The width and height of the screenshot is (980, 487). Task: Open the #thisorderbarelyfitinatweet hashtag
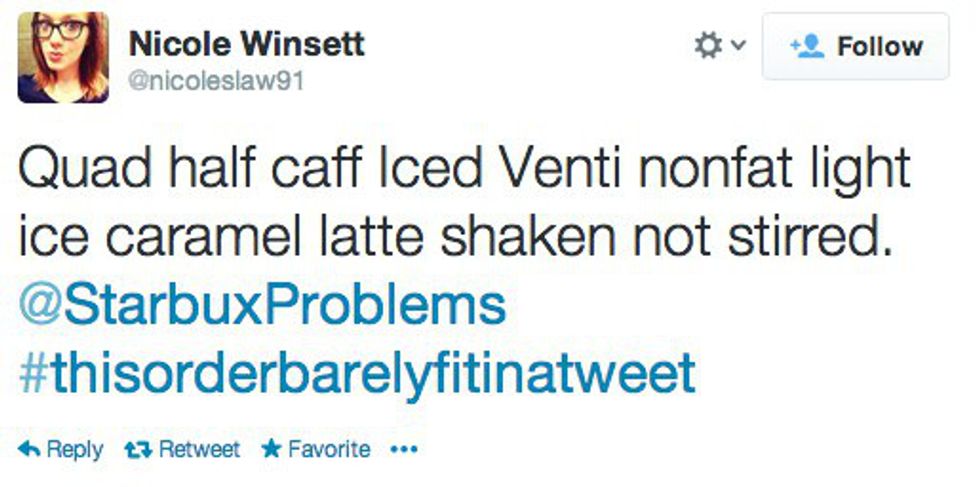[357, 373]
